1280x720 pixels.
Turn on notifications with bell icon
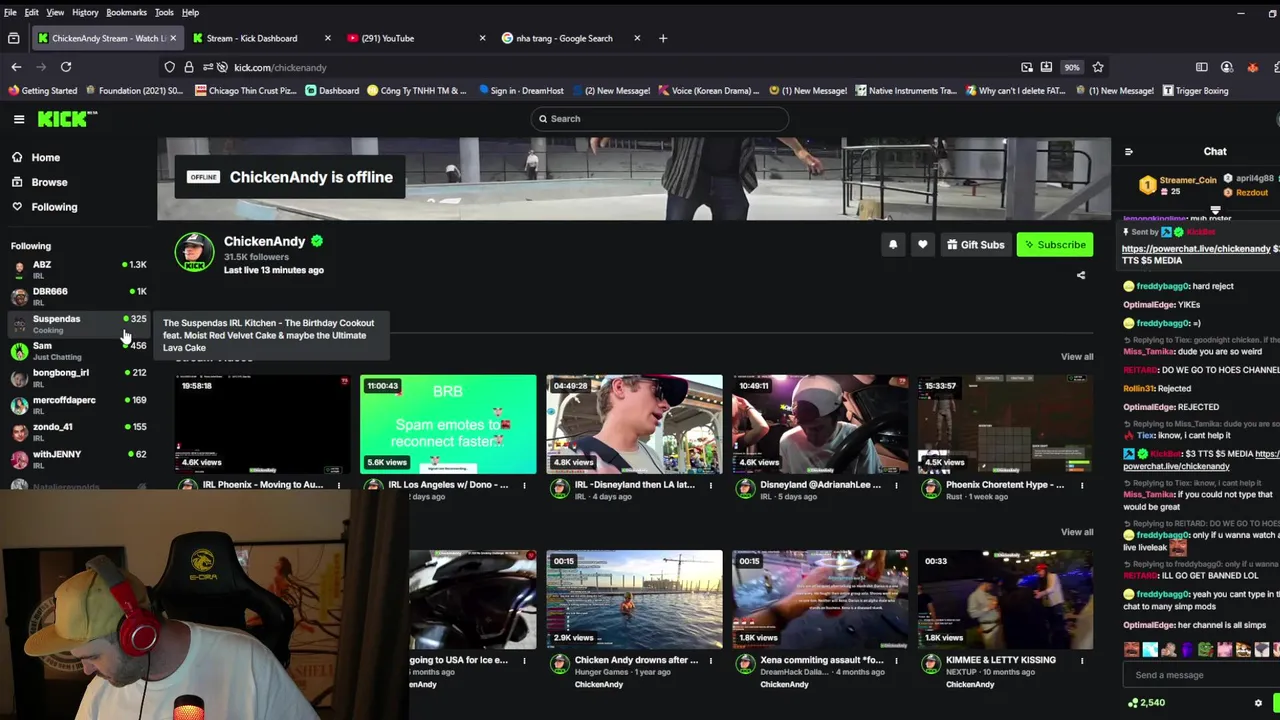(x=893, y=245)
